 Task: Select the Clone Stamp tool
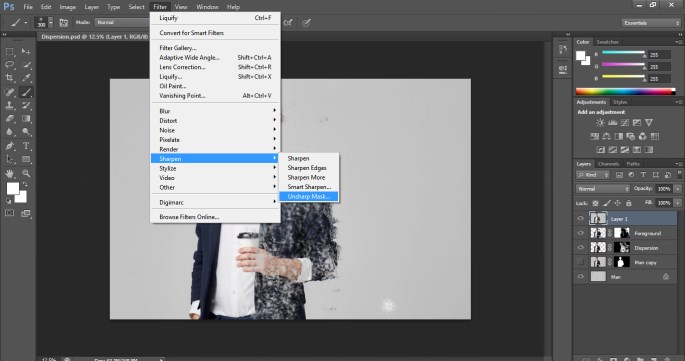point(9,105)
